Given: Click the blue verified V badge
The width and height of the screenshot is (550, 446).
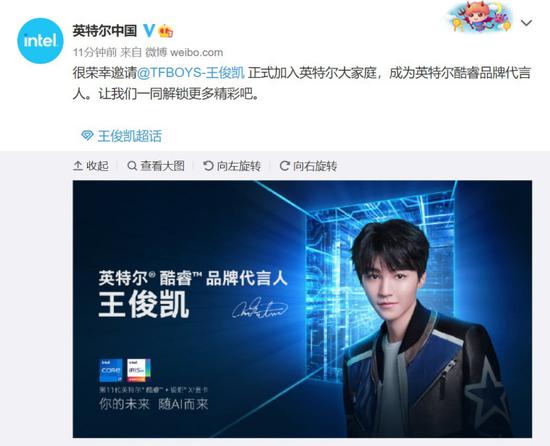Looking at the screenshot, I should click(x=149, y=31).
